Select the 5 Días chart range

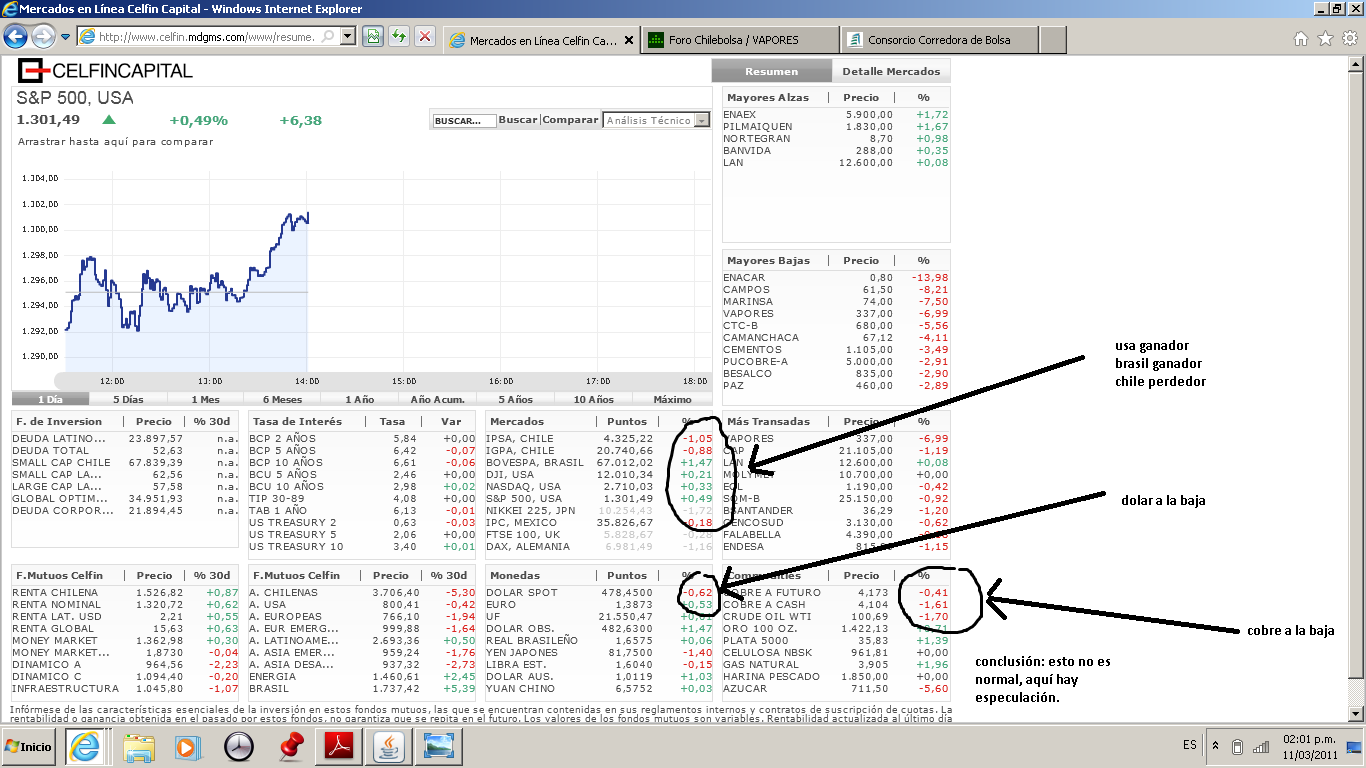(128, 399)
